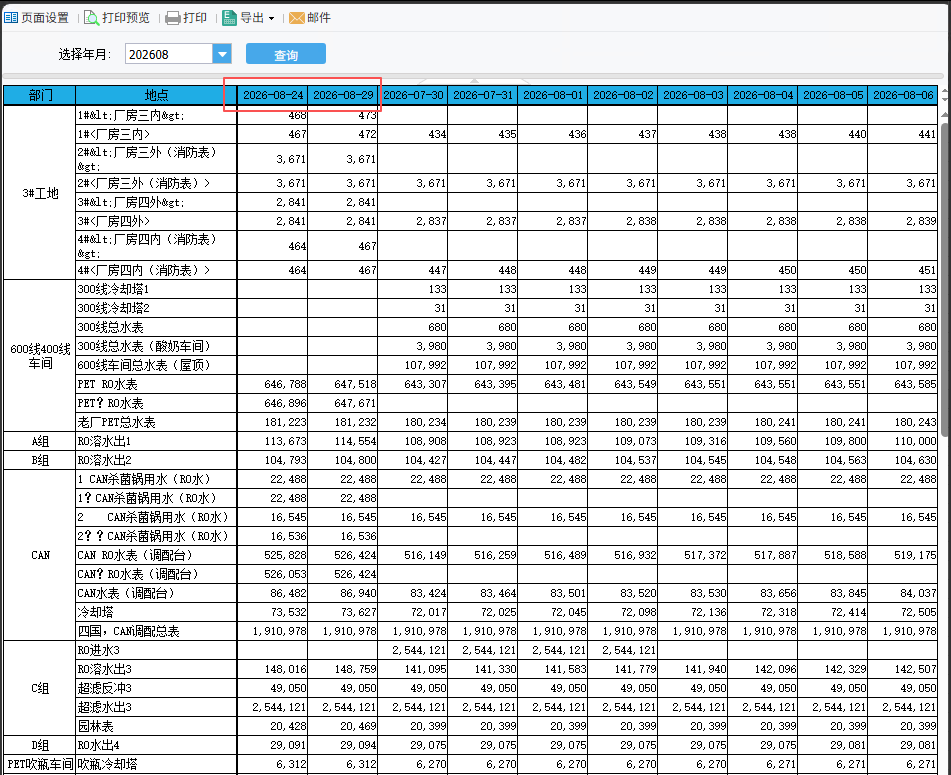This screenshot has width=951, height=775.
Task: Click the CAN department cell
Action: coord(40,555)
